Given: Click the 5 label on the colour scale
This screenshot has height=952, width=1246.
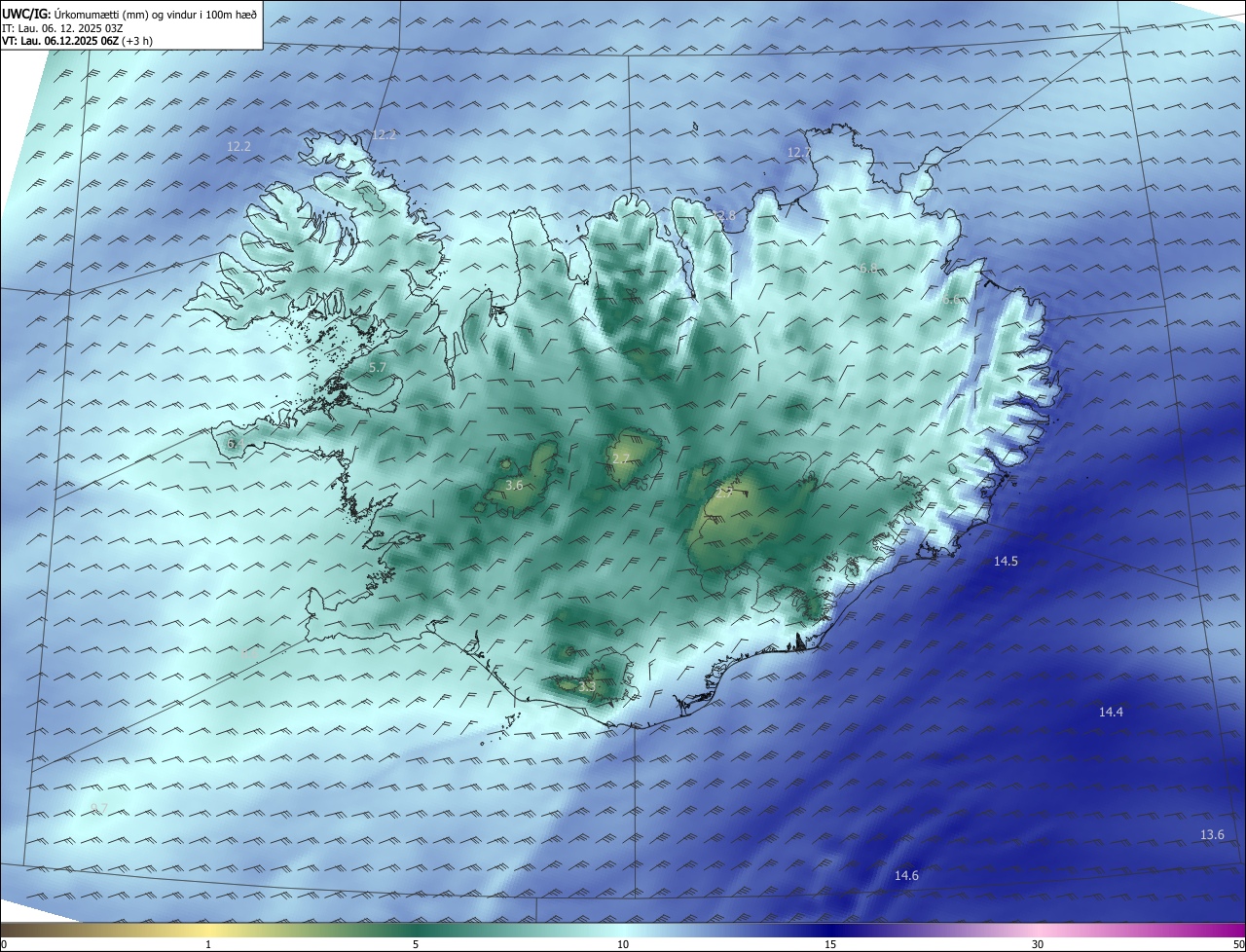Looking at the screenshot, I should click(x=416, y=944).
